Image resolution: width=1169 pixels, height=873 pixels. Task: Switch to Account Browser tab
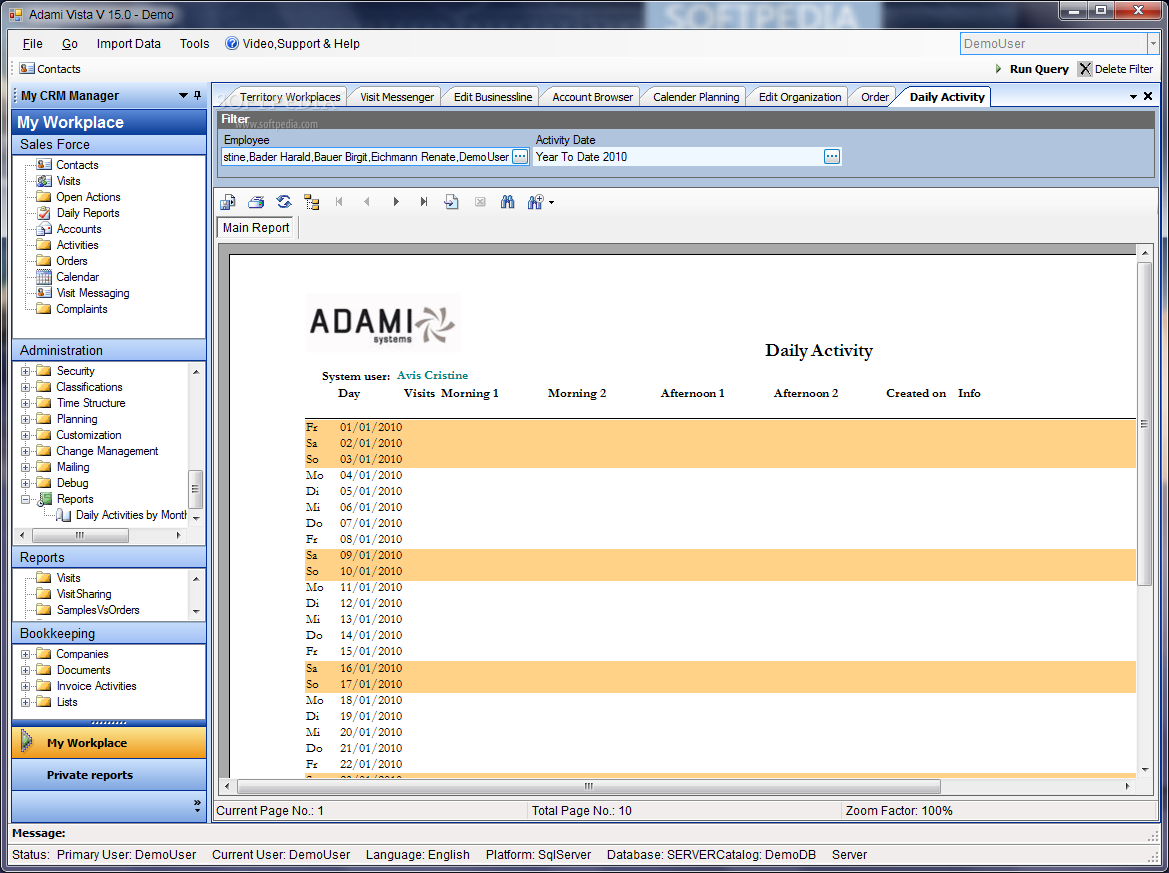592,97
